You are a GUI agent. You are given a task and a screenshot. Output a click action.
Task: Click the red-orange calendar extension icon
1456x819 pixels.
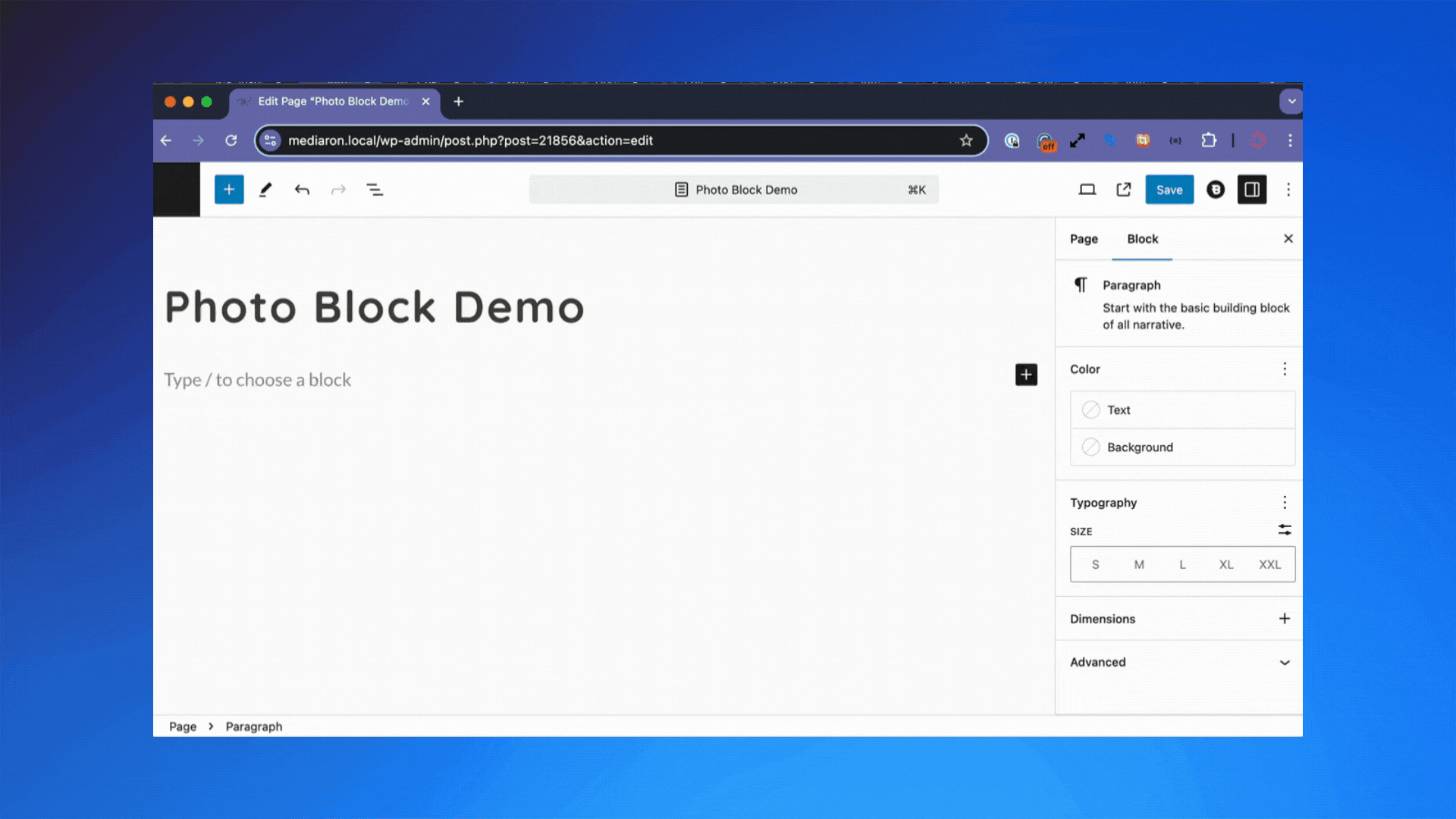pyautogui.click(x=1143, y=140)
